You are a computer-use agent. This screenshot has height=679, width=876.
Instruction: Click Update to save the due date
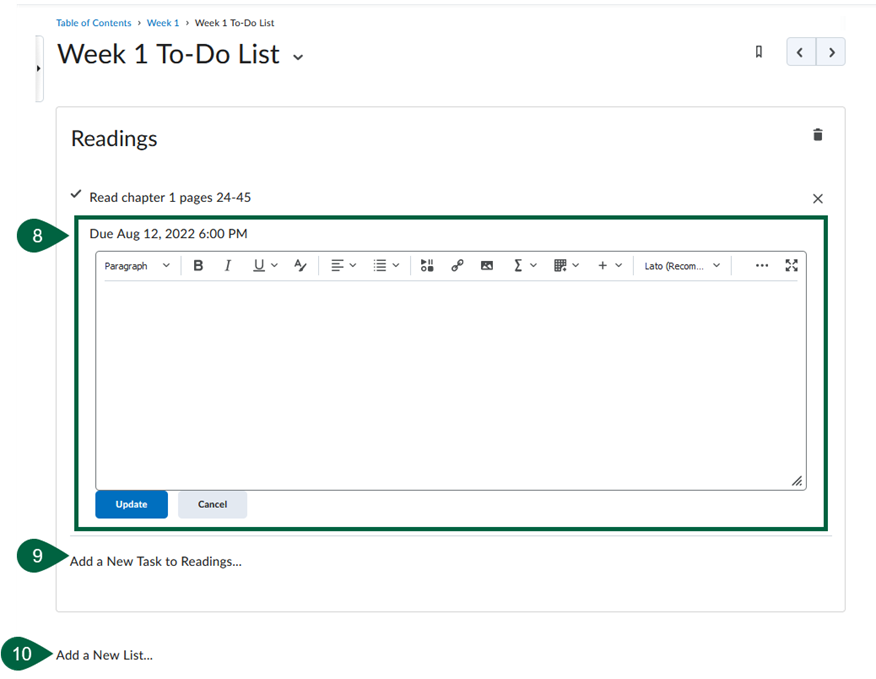131,504
